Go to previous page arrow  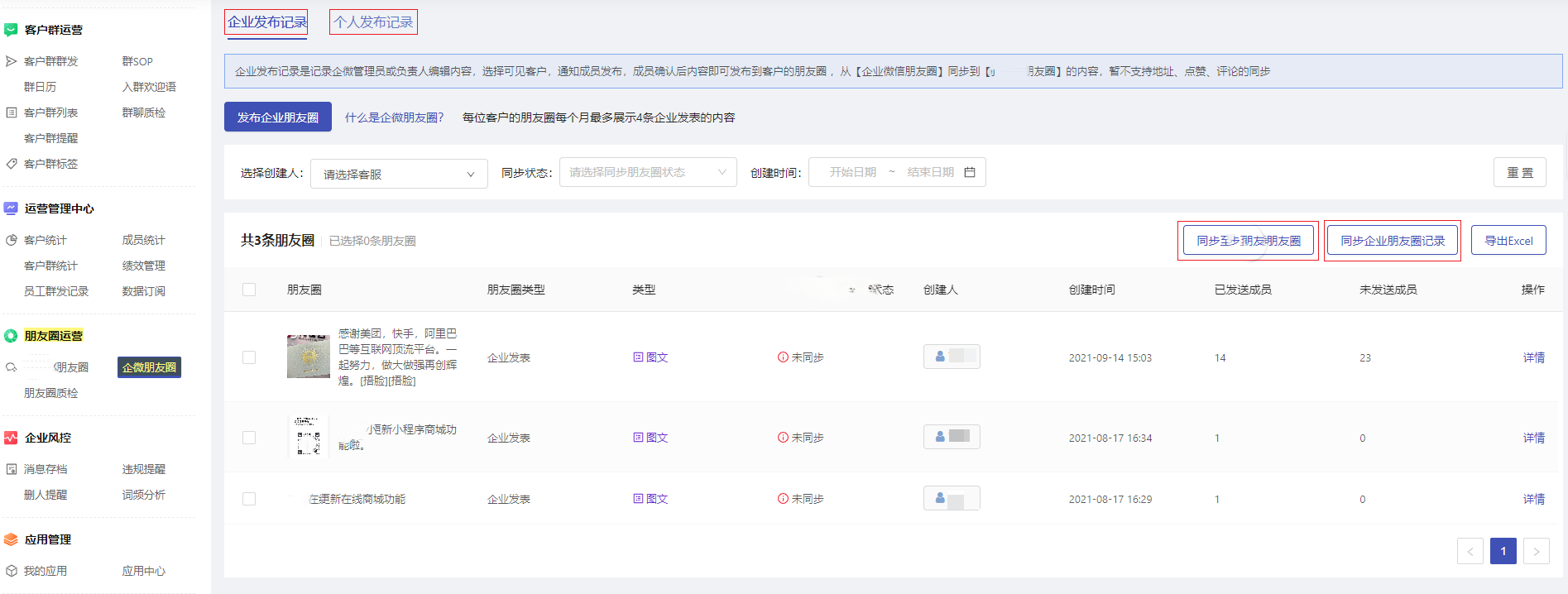tap(1470, 551)
